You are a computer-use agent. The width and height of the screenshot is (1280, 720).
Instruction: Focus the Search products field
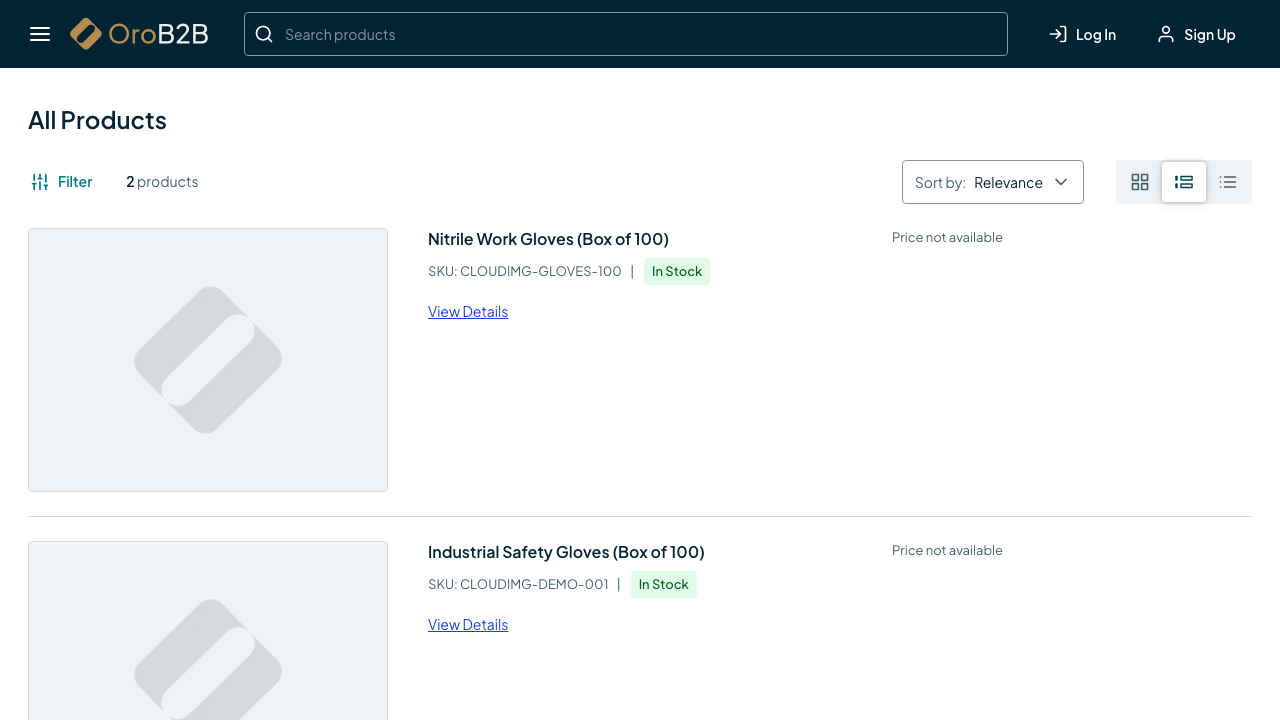coord(626,34)
